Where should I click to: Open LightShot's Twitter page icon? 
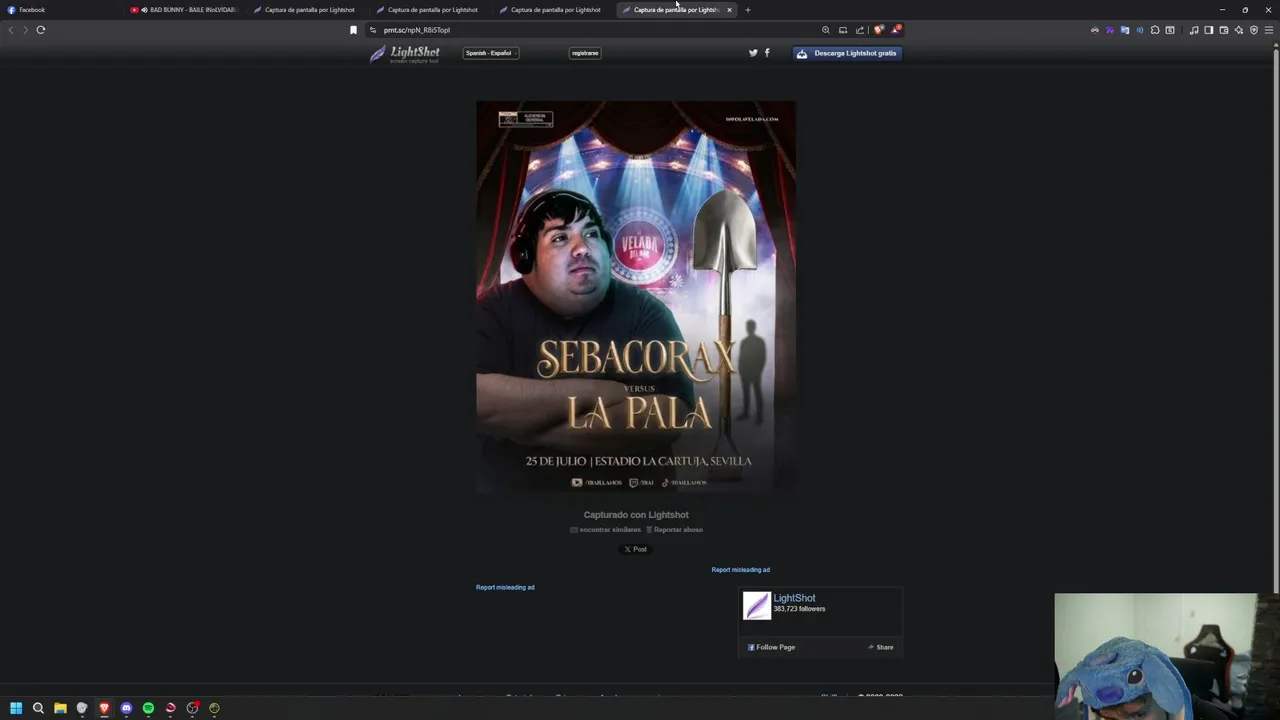click(x=753, y=53)
